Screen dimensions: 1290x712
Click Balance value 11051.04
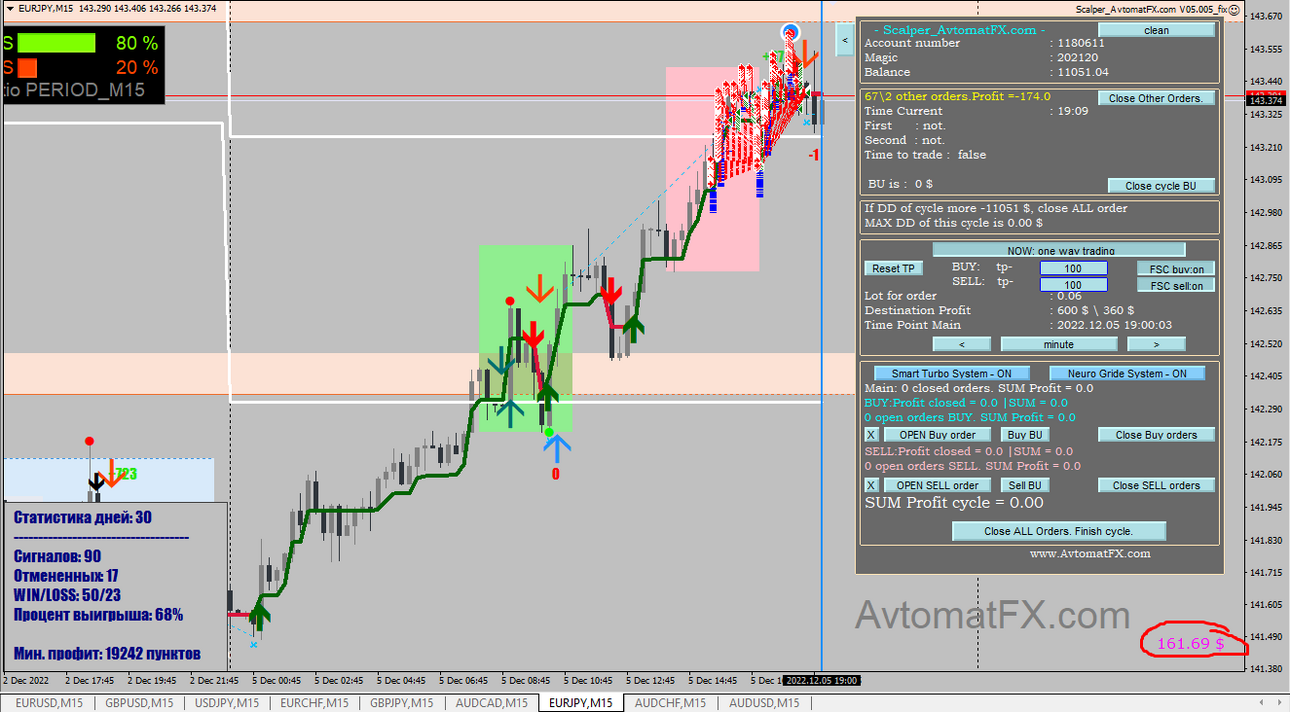1083,72
